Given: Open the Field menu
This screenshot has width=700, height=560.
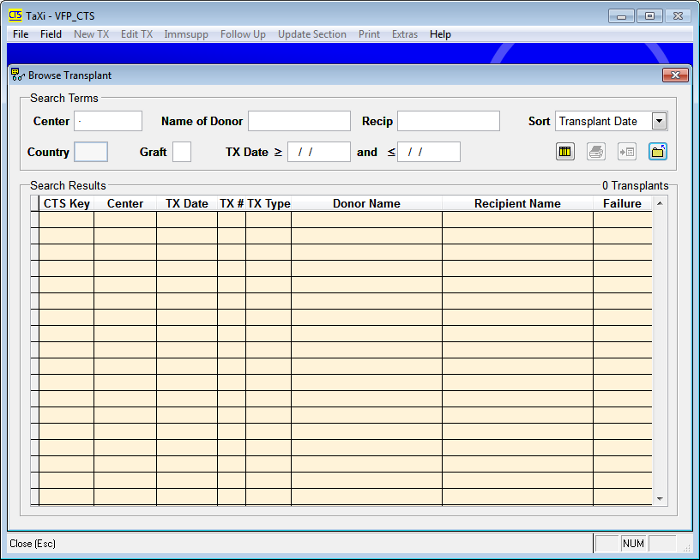Looking at the screenshot, I should pos(51,34).
